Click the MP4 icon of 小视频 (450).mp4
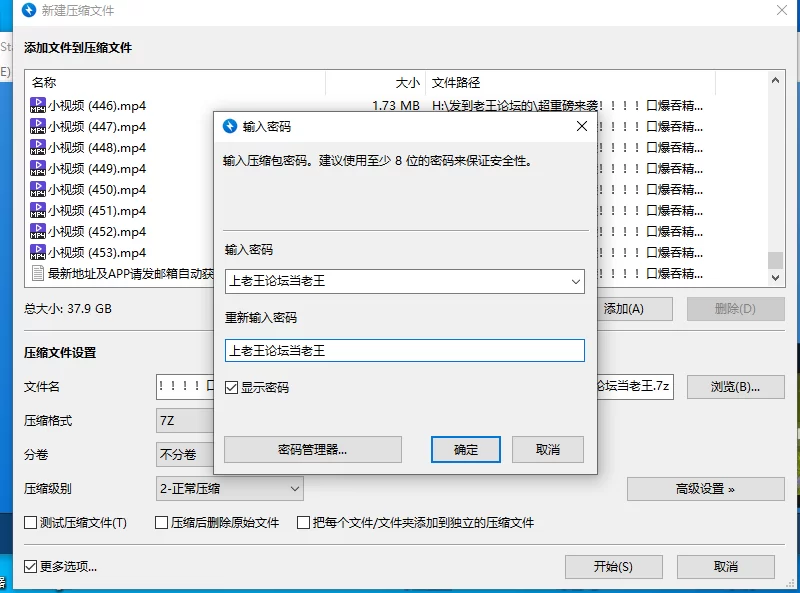Viewport: 800px width, 593px height. coord(38,189)
